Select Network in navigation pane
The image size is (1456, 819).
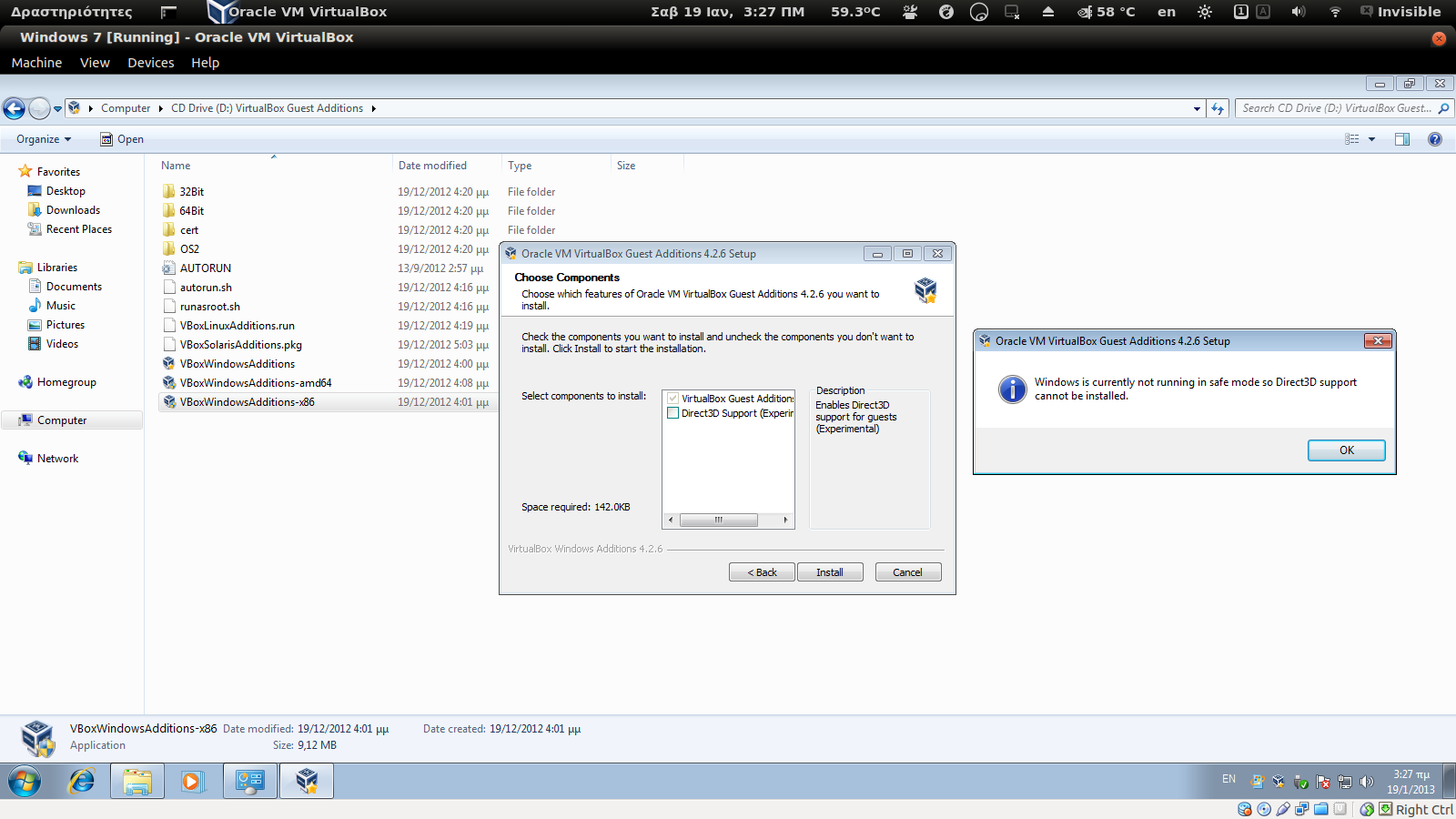57,459
